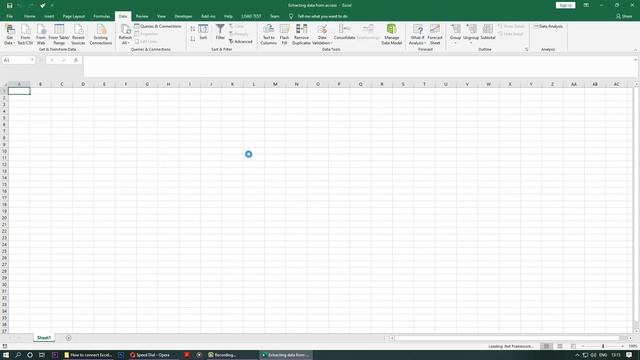This screenshot has height=360, width=640.
Task: Open the Windows Start menu
Action: (x=6, y=355)
